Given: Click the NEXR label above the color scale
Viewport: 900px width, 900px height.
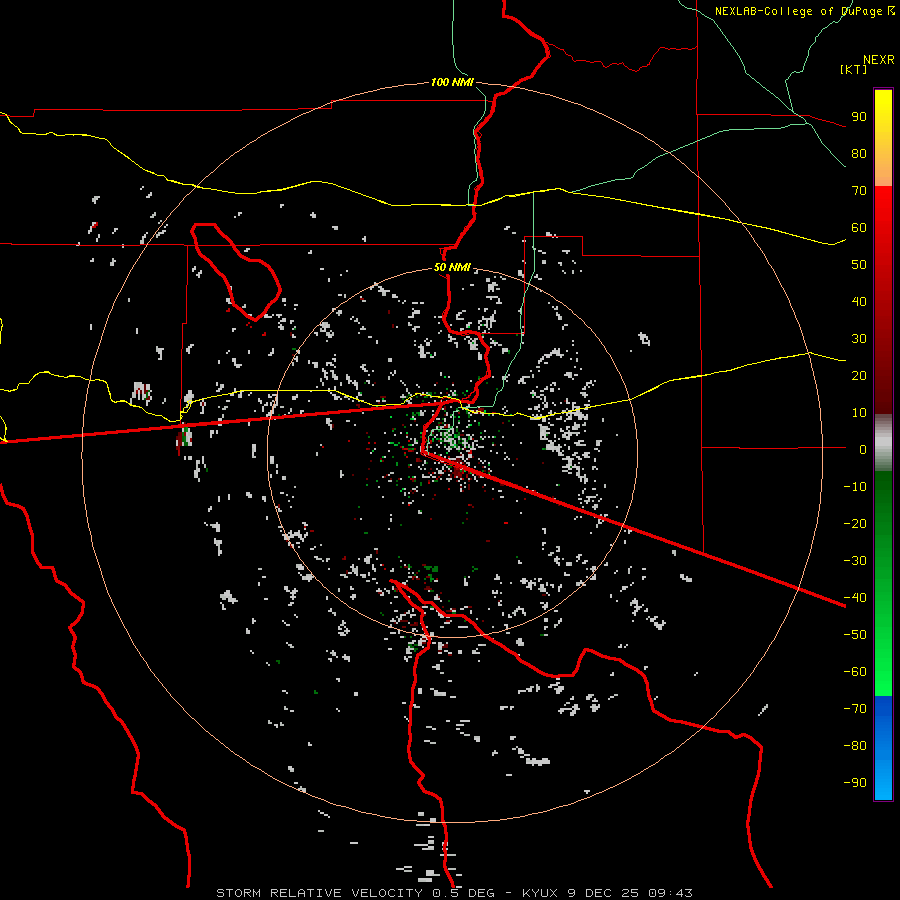Looking at the screenshot, I should tap(879, 60).
